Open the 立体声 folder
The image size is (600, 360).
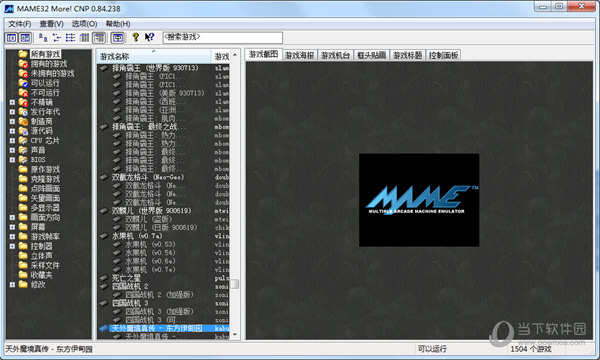click(41, 256)
